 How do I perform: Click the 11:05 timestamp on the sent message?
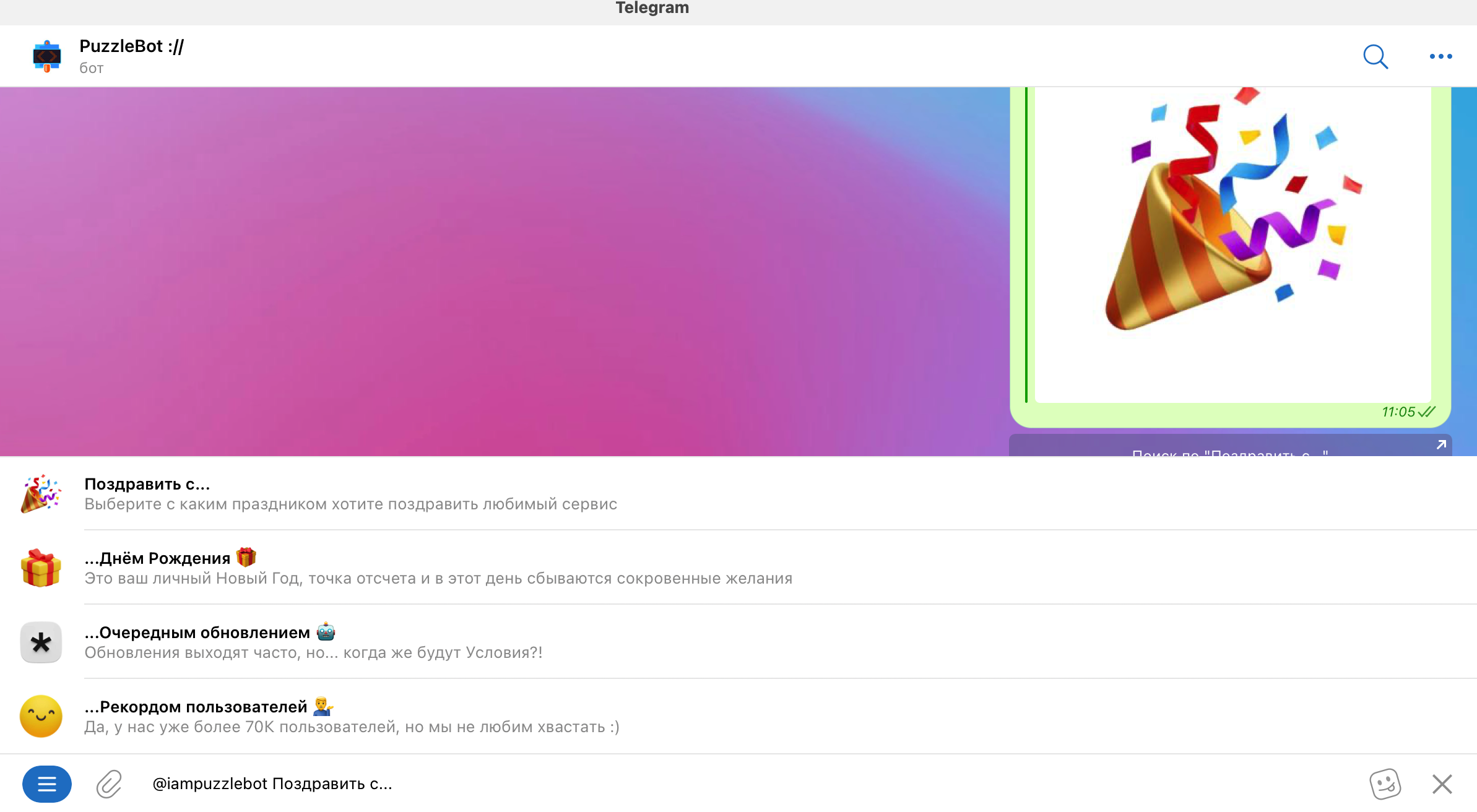coord(1398,412)
